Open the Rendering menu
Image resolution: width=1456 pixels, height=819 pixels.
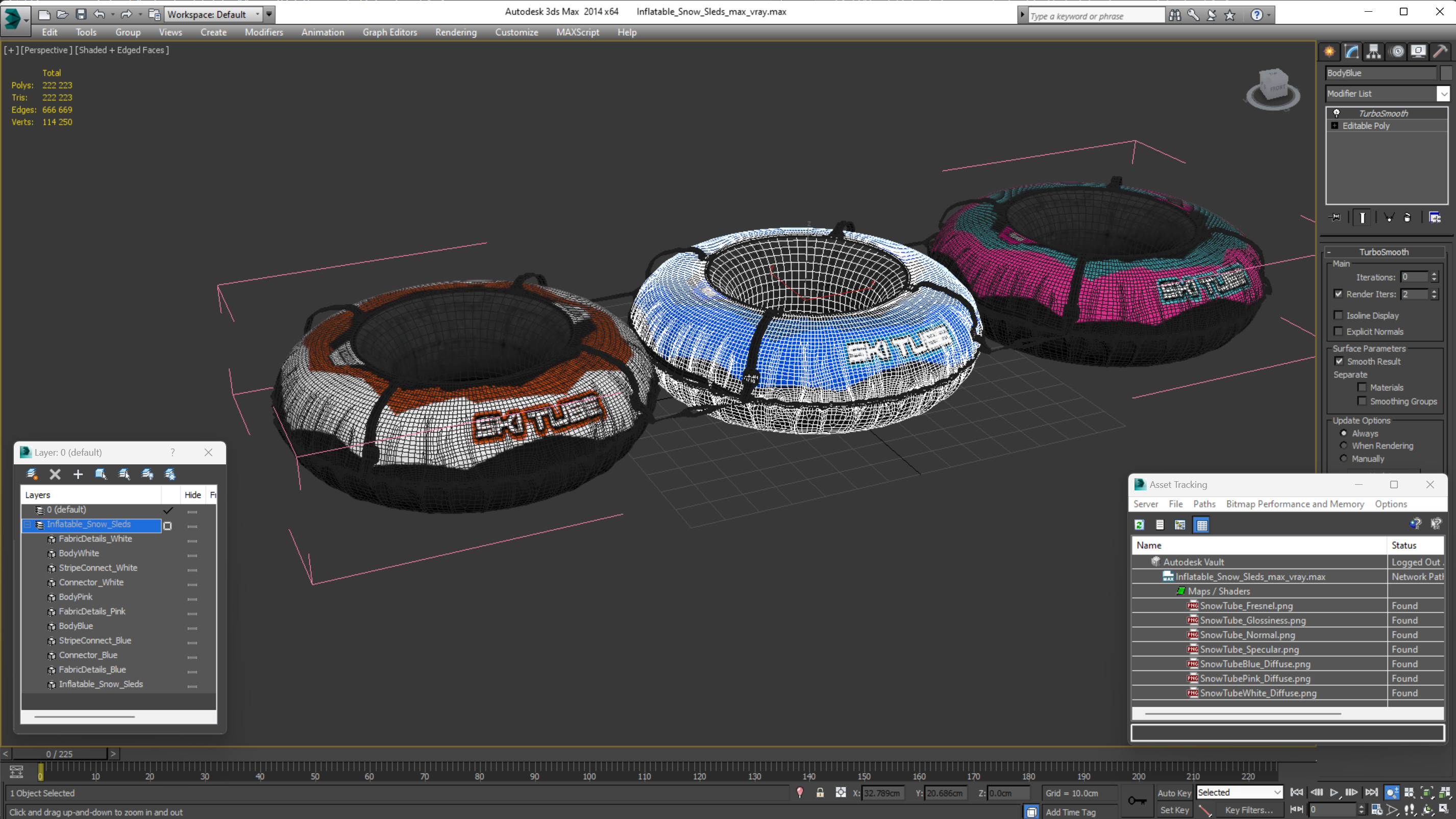456,32
